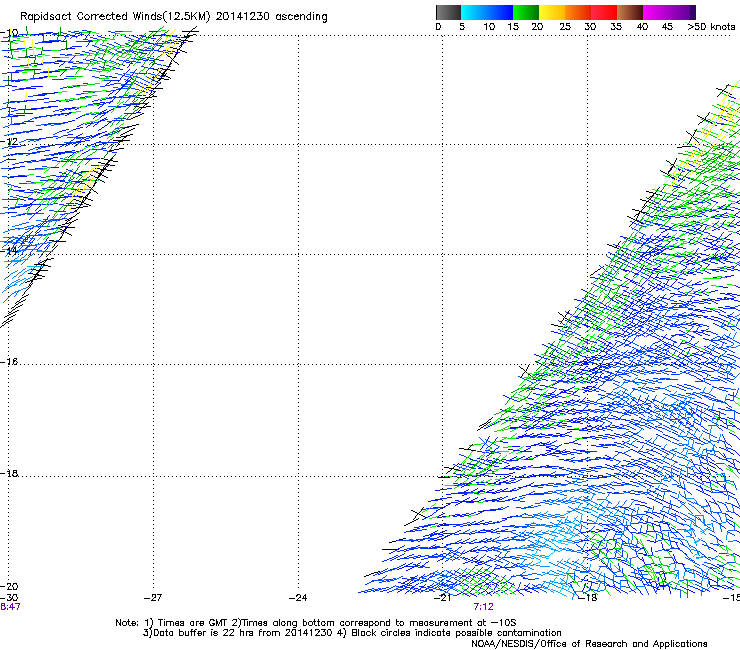Click the -27 longitude axis label
Viewport: 740px width, 650px height.
153,598
